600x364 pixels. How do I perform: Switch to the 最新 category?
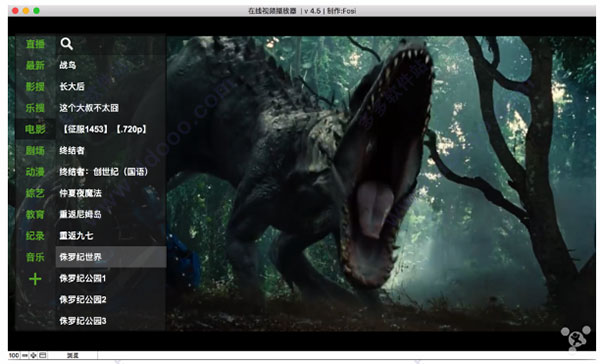click(35, 65)
